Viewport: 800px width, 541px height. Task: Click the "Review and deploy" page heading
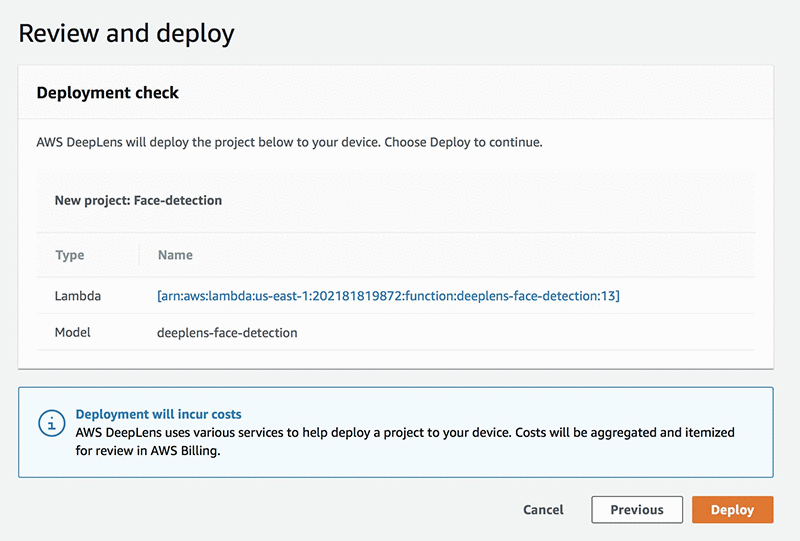(127, 33)
